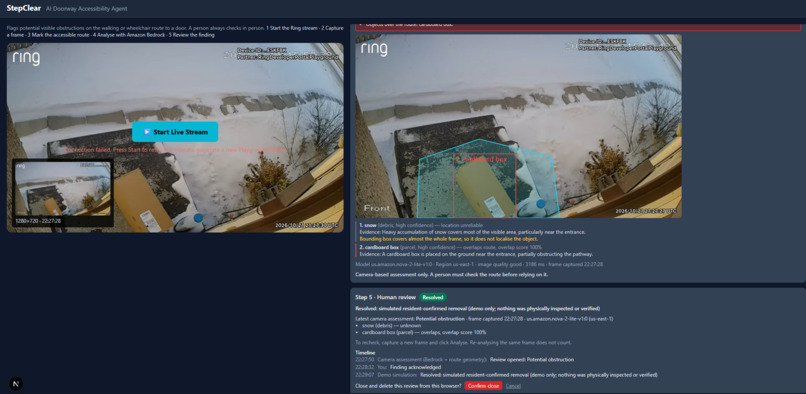Viewport: 806px width, 394px height.
Task: Click "Latest camera assessment: Potential obstruction" line
Action: coord(484,319)
